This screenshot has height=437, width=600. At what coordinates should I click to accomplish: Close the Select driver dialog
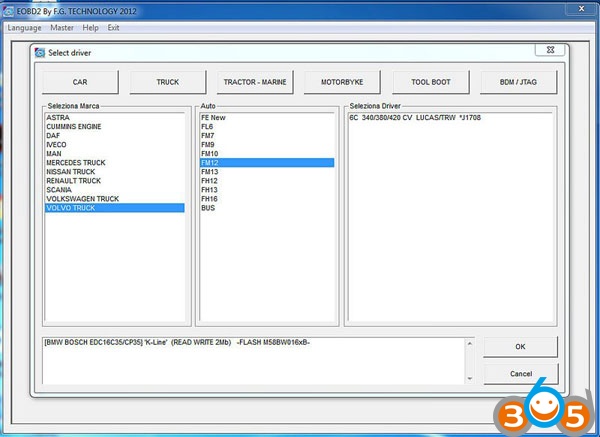pyautogui.click(x=550, y=50)
